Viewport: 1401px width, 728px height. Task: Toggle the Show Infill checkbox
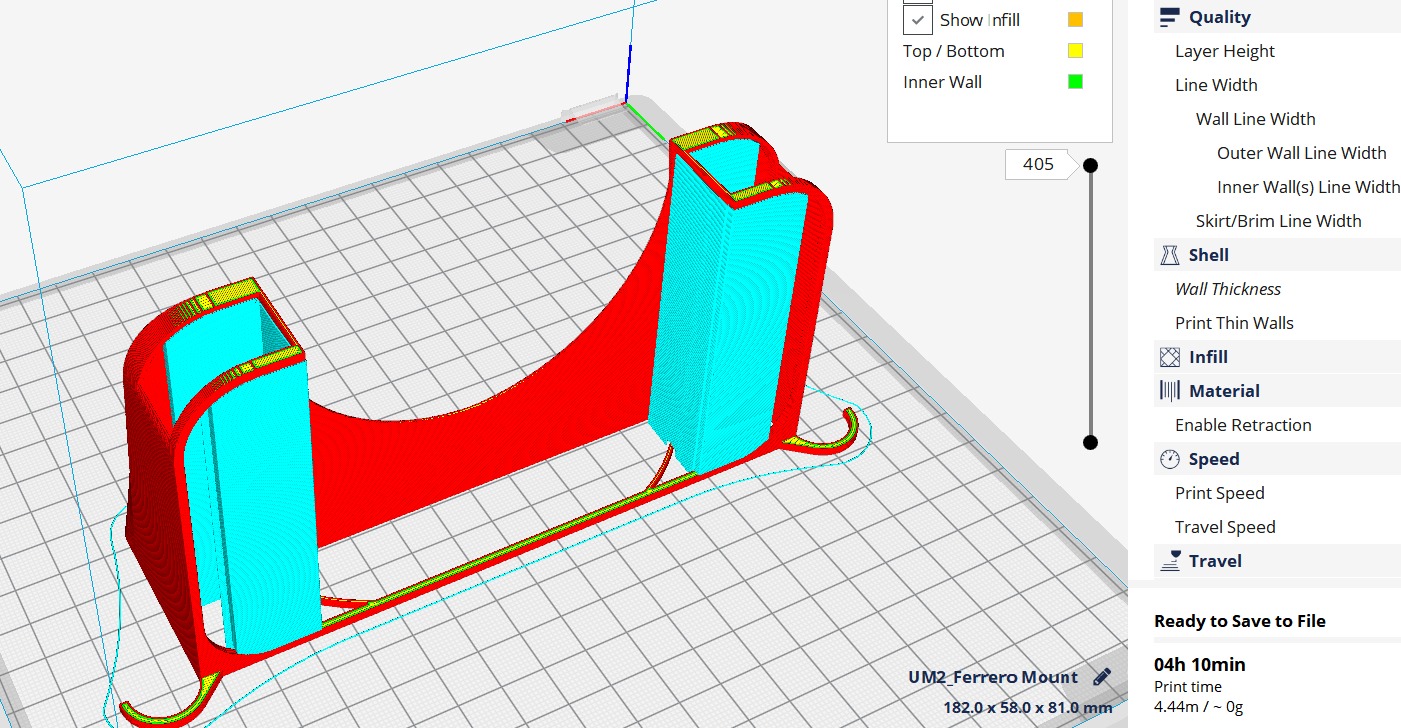(x=917, y=20)
